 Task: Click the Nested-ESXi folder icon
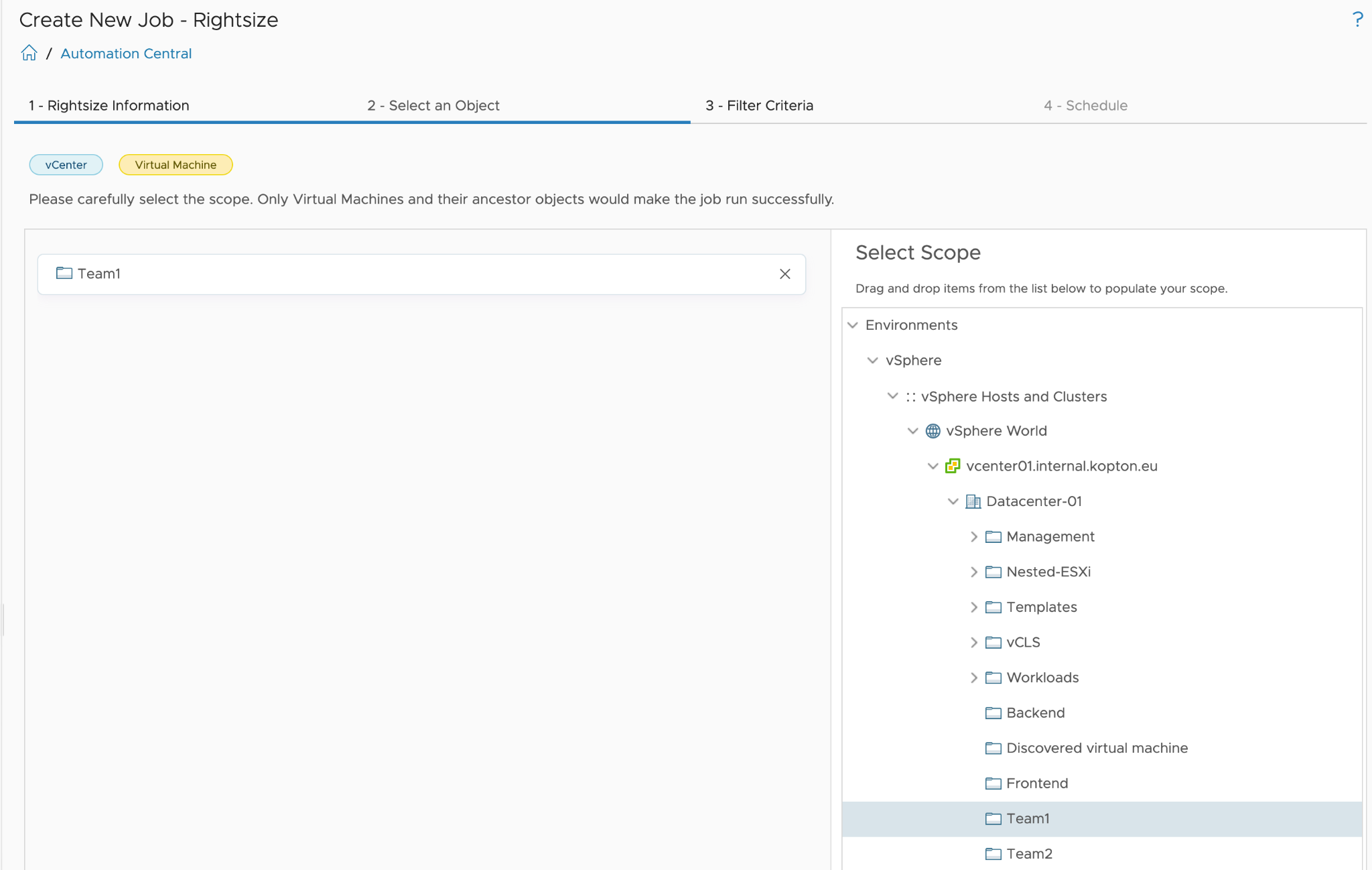993,572
